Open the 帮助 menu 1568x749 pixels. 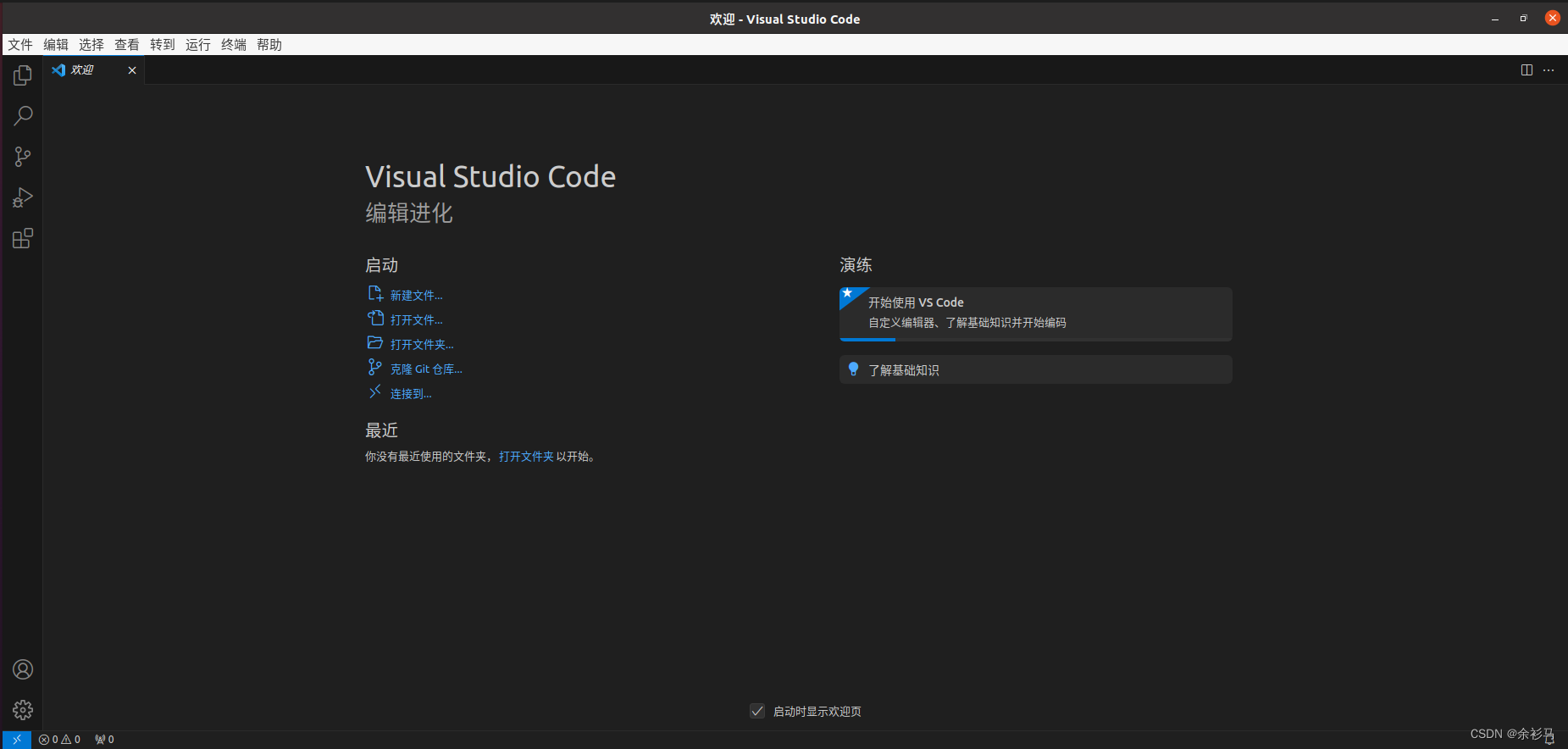[x=269, y=45]
